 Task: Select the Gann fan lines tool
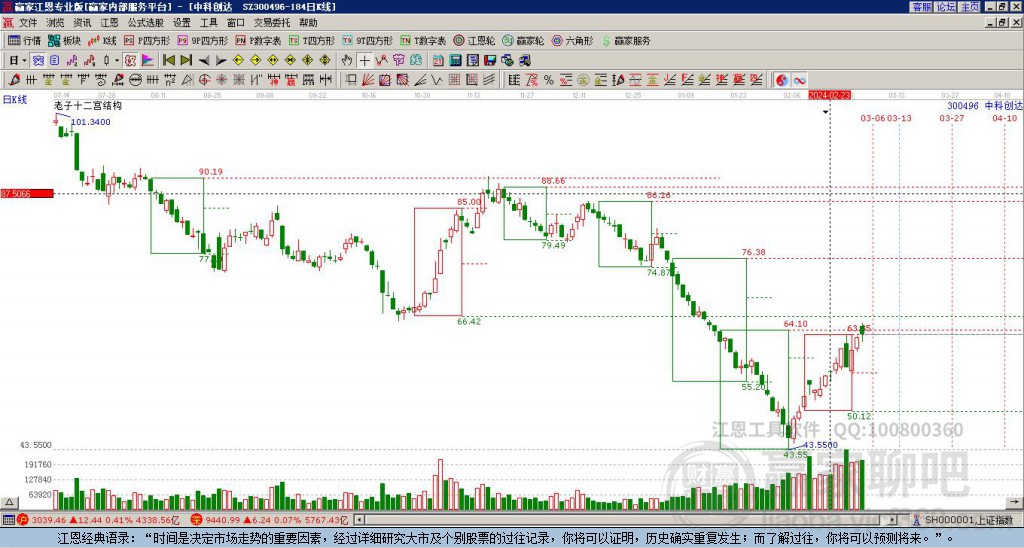(x=368, y=80)
